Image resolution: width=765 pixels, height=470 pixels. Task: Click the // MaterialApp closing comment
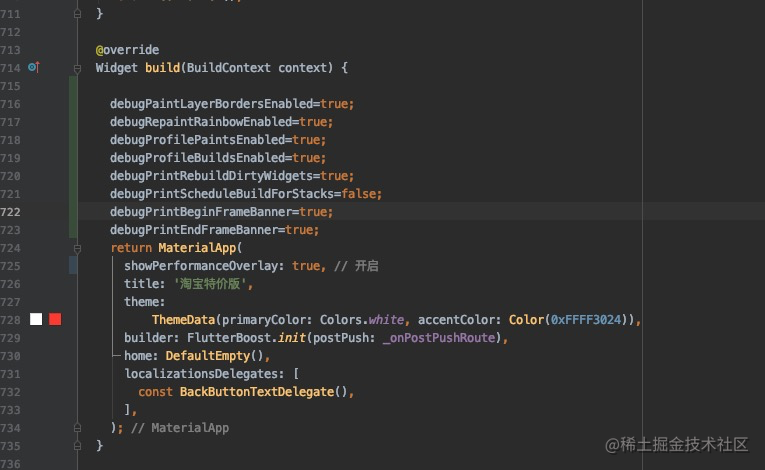(x=180, y=428)
